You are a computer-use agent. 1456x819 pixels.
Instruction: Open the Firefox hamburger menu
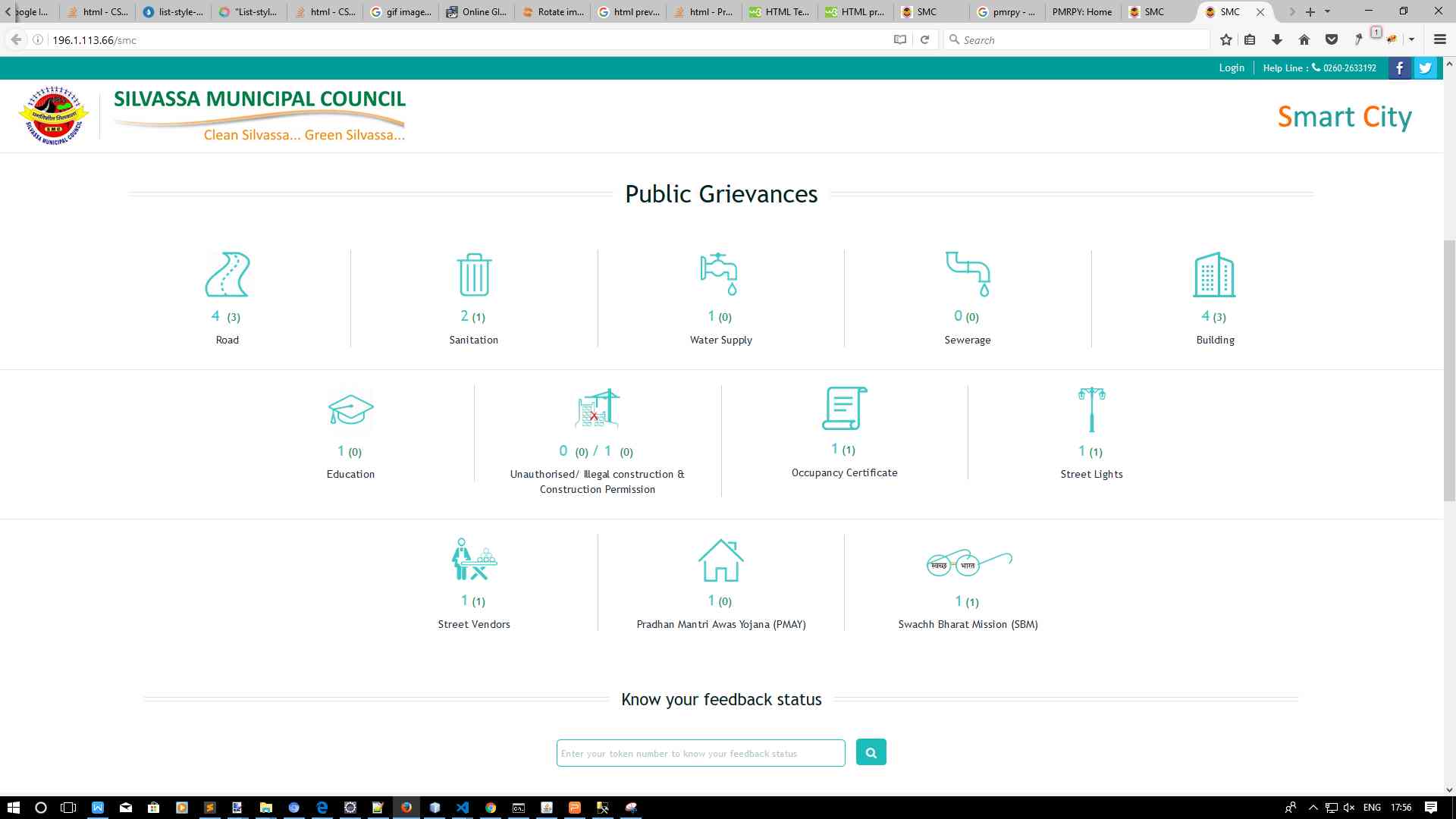(x=1439, y=39)
